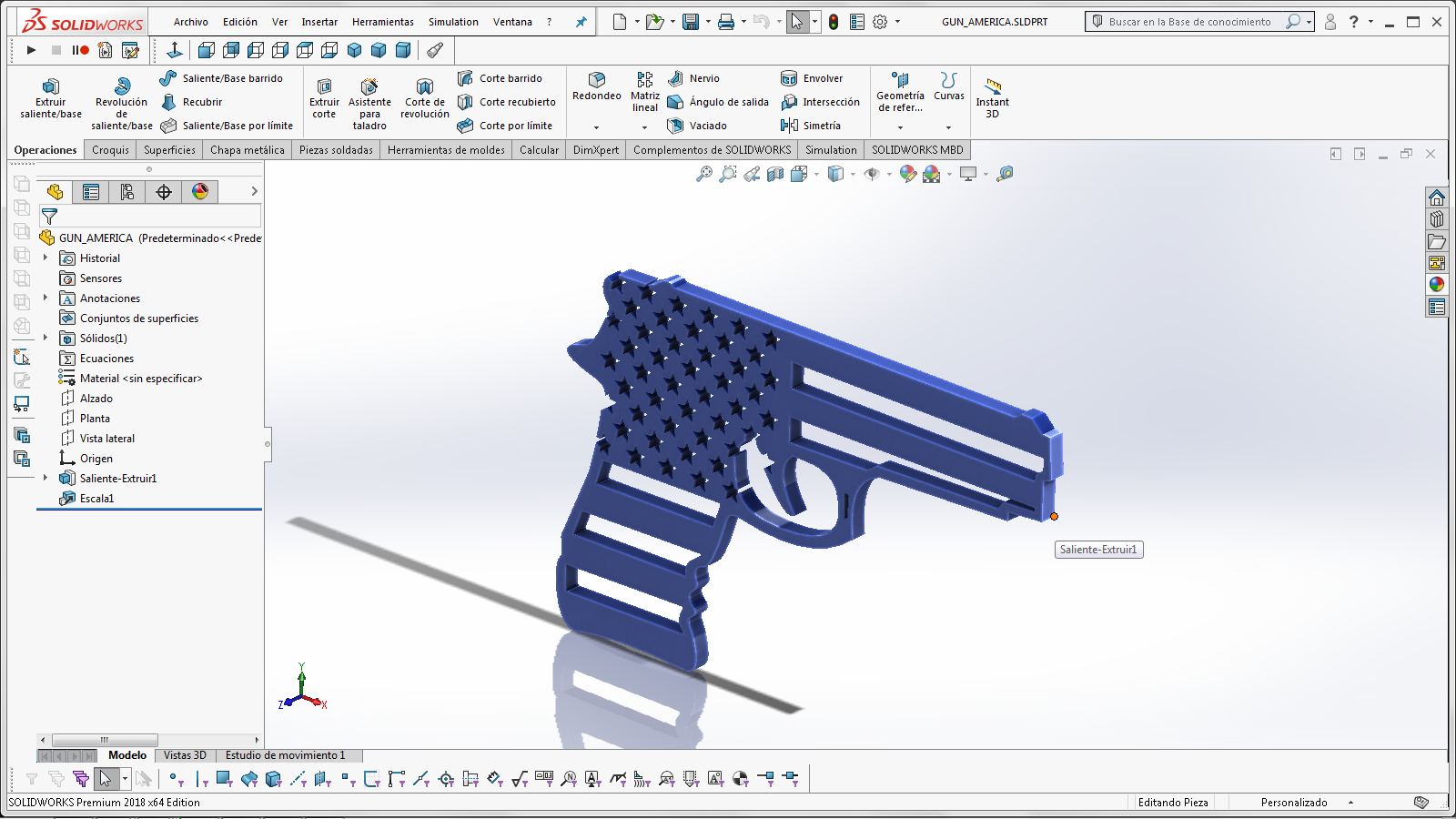Click Personalizado in the status bar
Screen dimensions: 1456x819
[x=1292, y=802]
